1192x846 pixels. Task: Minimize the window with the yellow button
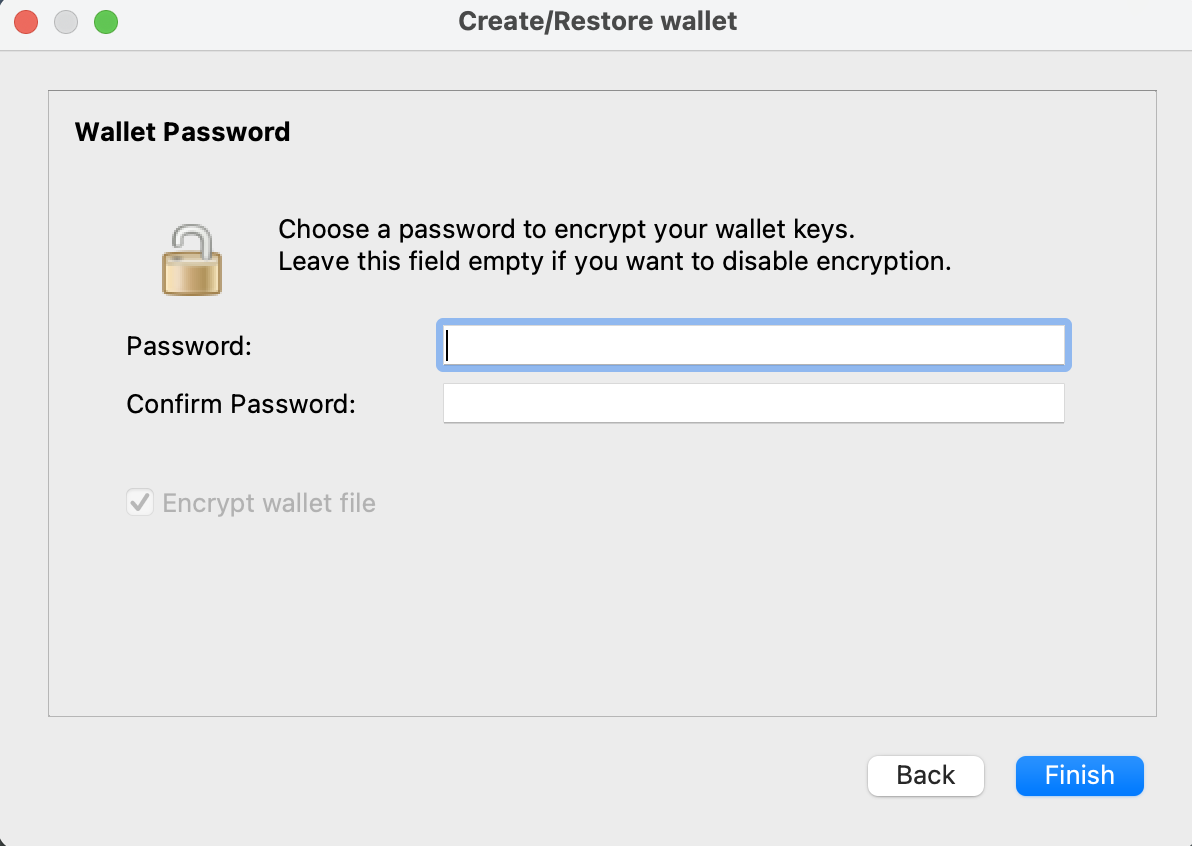[66, 21]
